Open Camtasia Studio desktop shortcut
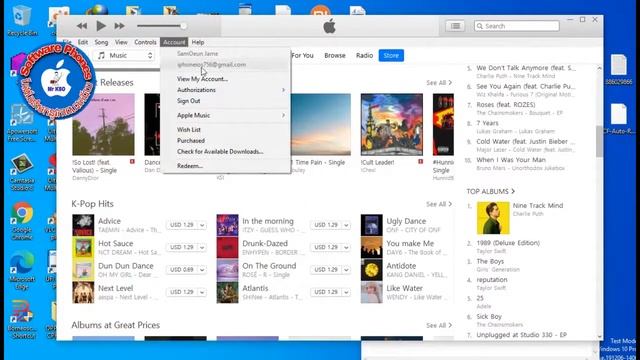 click(22, 172)
